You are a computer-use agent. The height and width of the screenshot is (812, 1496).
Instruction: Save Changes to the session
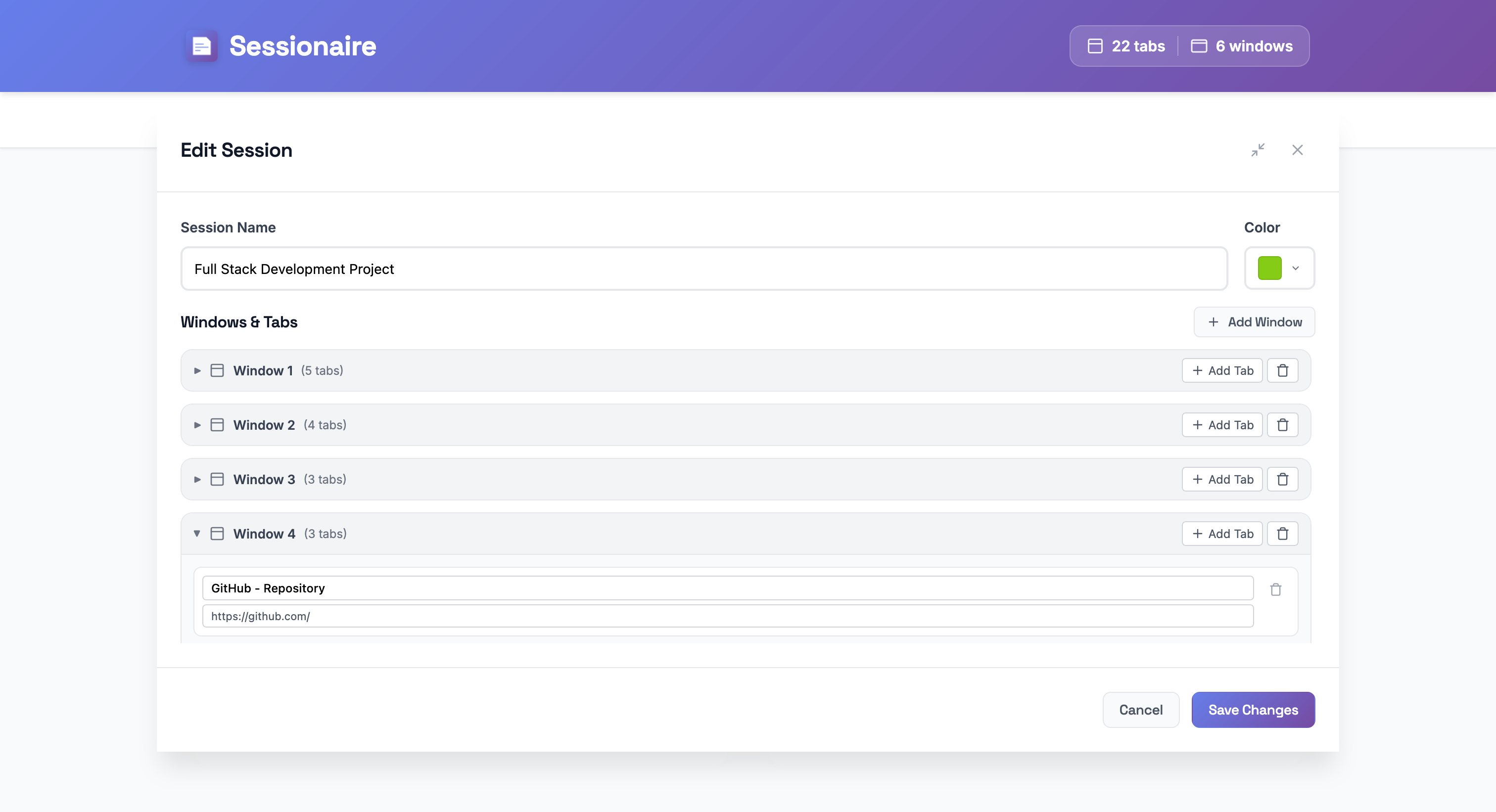pyautogui.click(x=1253, y=709)
